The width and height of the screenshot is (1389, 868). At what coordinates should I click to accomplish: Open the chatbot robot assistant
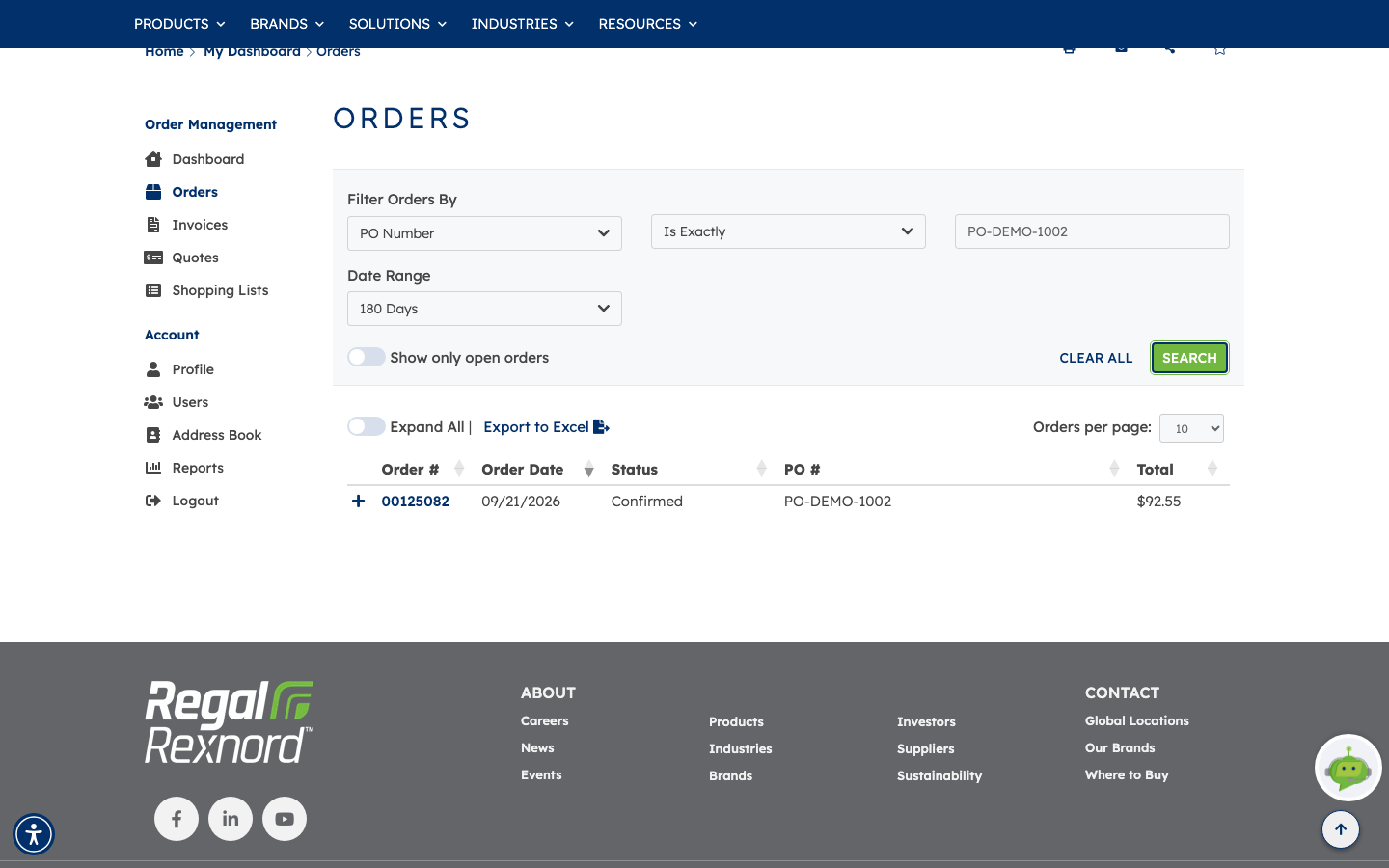pos(1348,768)
